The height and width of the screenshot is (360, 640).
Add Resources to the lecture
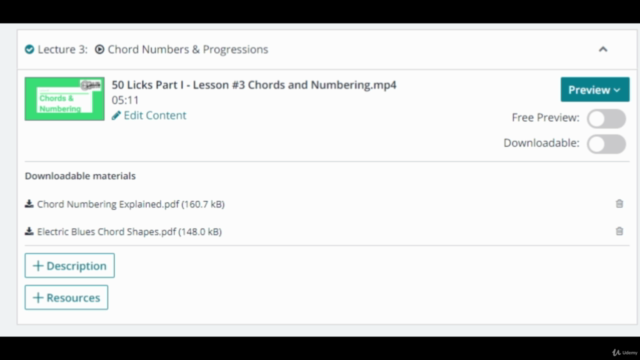[66, 298]
